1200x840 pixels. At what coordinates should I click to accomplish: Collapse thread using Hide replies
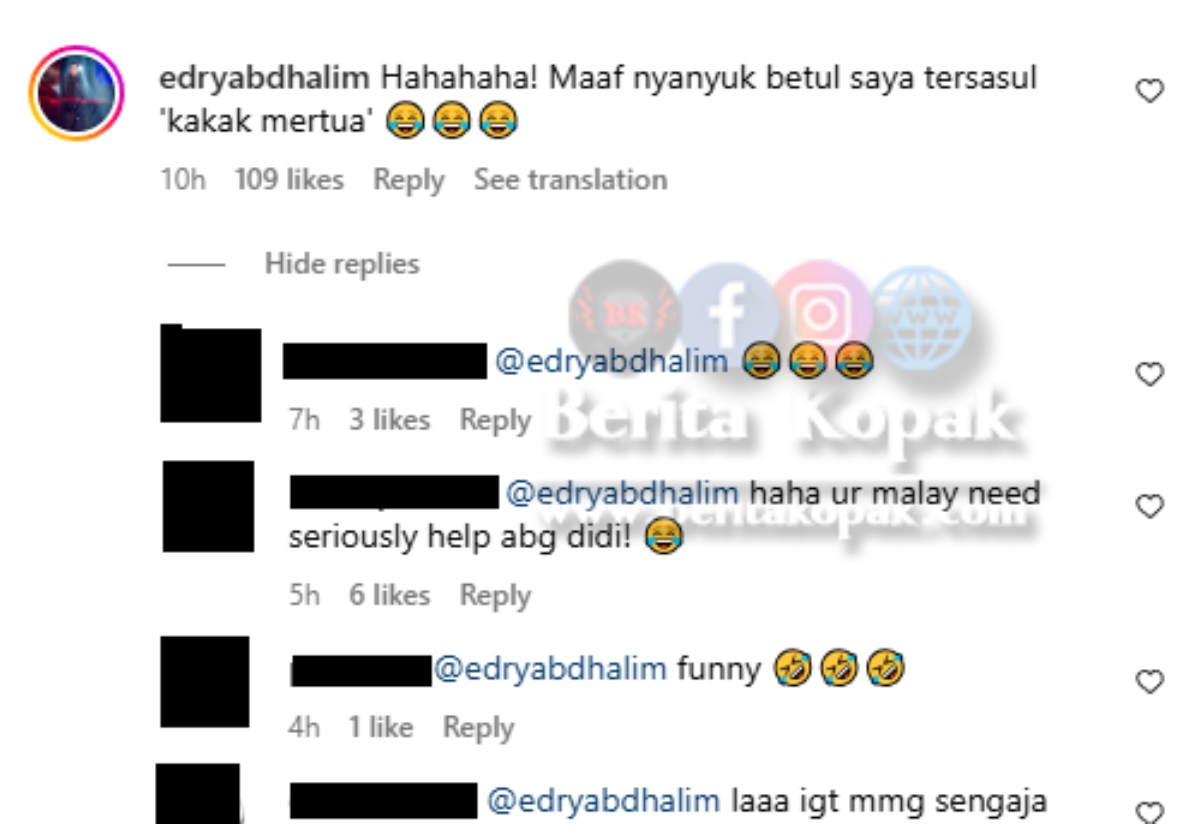[x=342, y=264]
